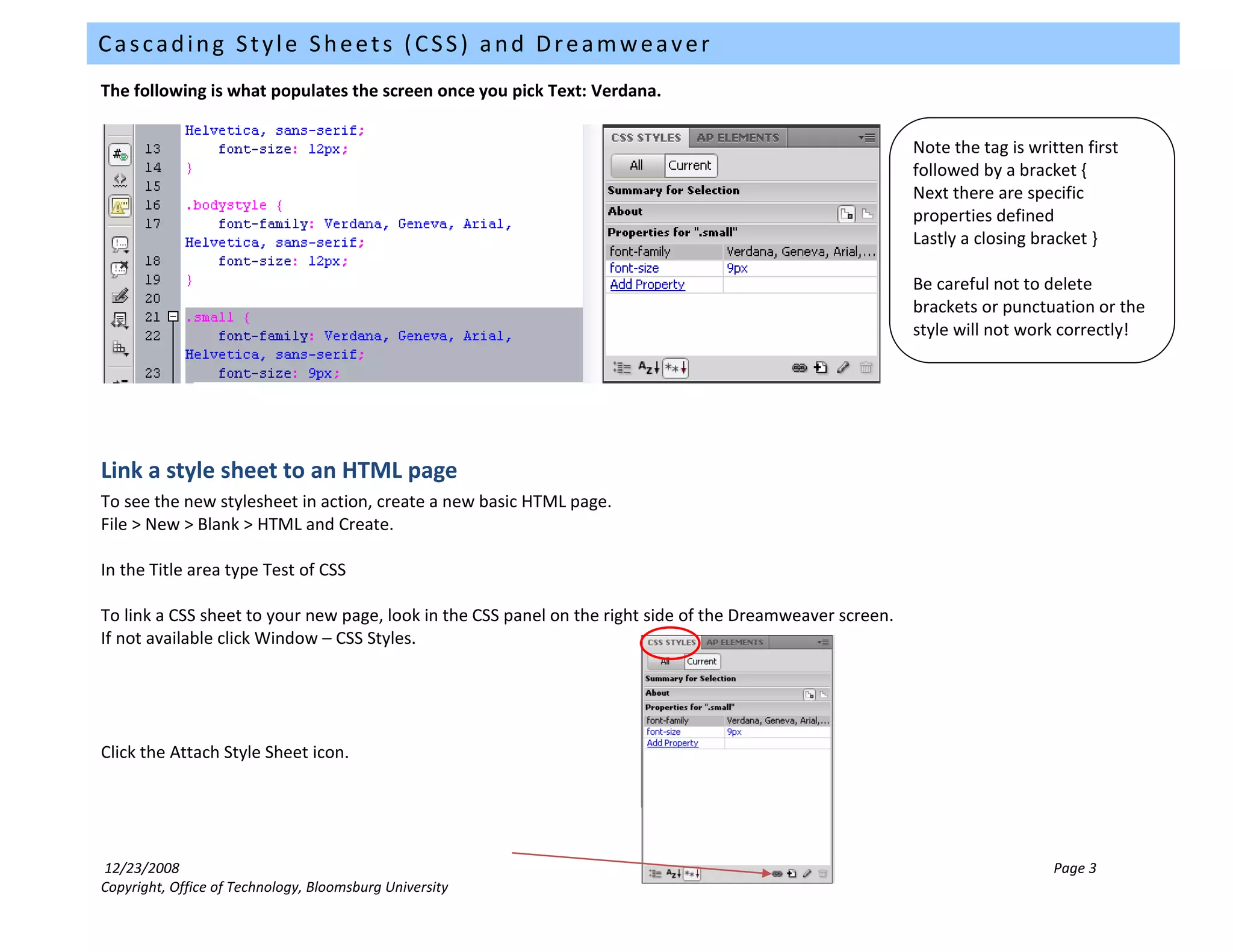Click Delete trash icon in the bottom panel

point(823,874)
